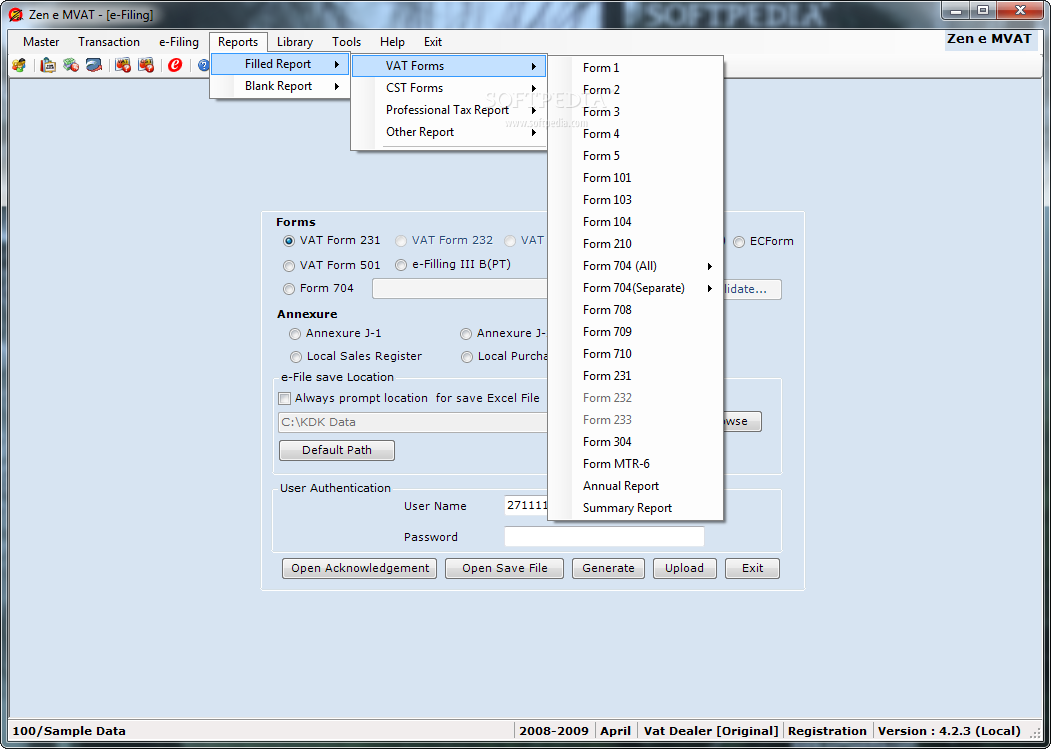Open the Master menu
The width and height of the screenshot is (1051, 749).
pos(41,42)
